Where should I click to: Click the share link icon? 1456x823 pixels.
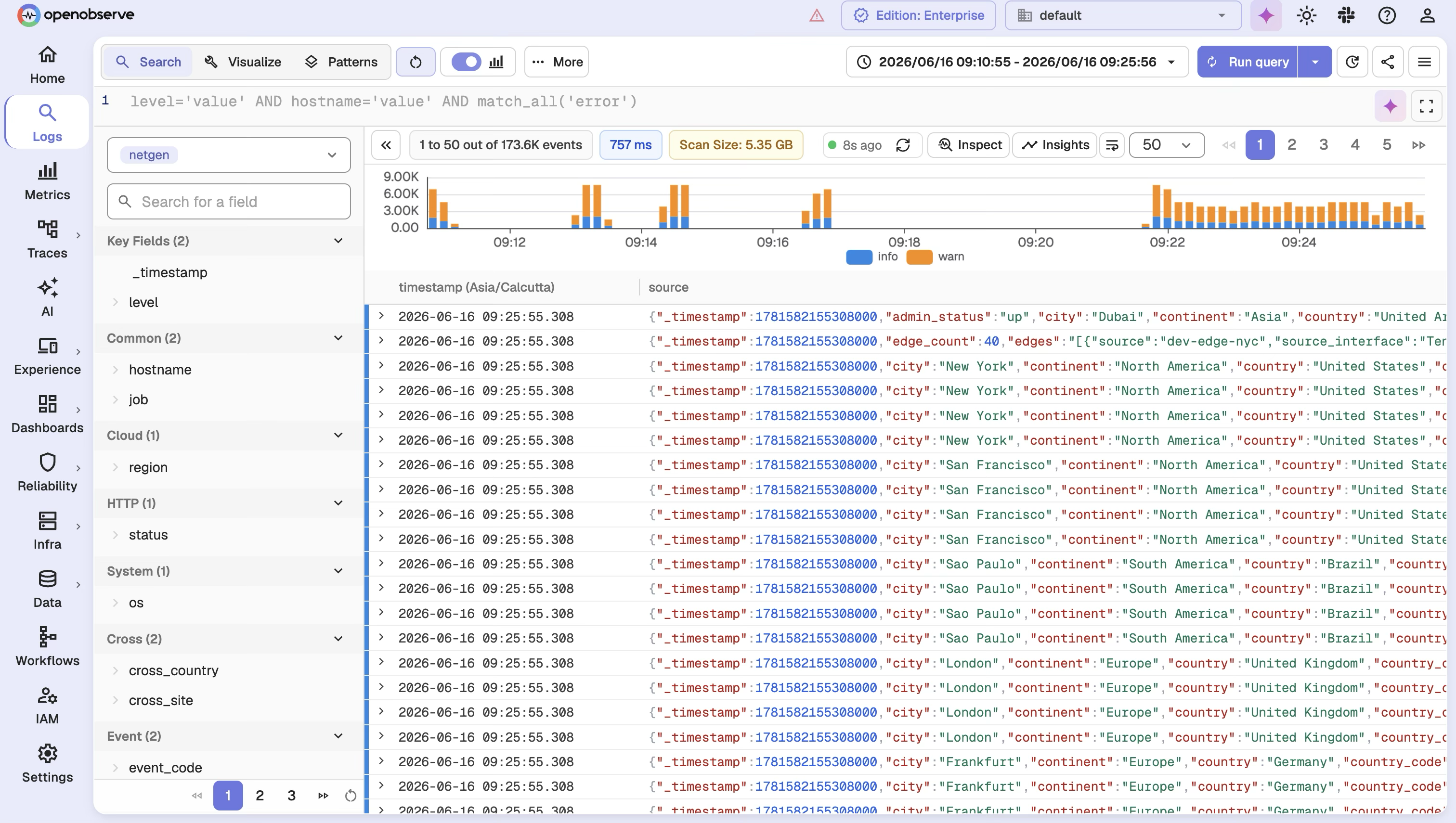(1388, 62)
